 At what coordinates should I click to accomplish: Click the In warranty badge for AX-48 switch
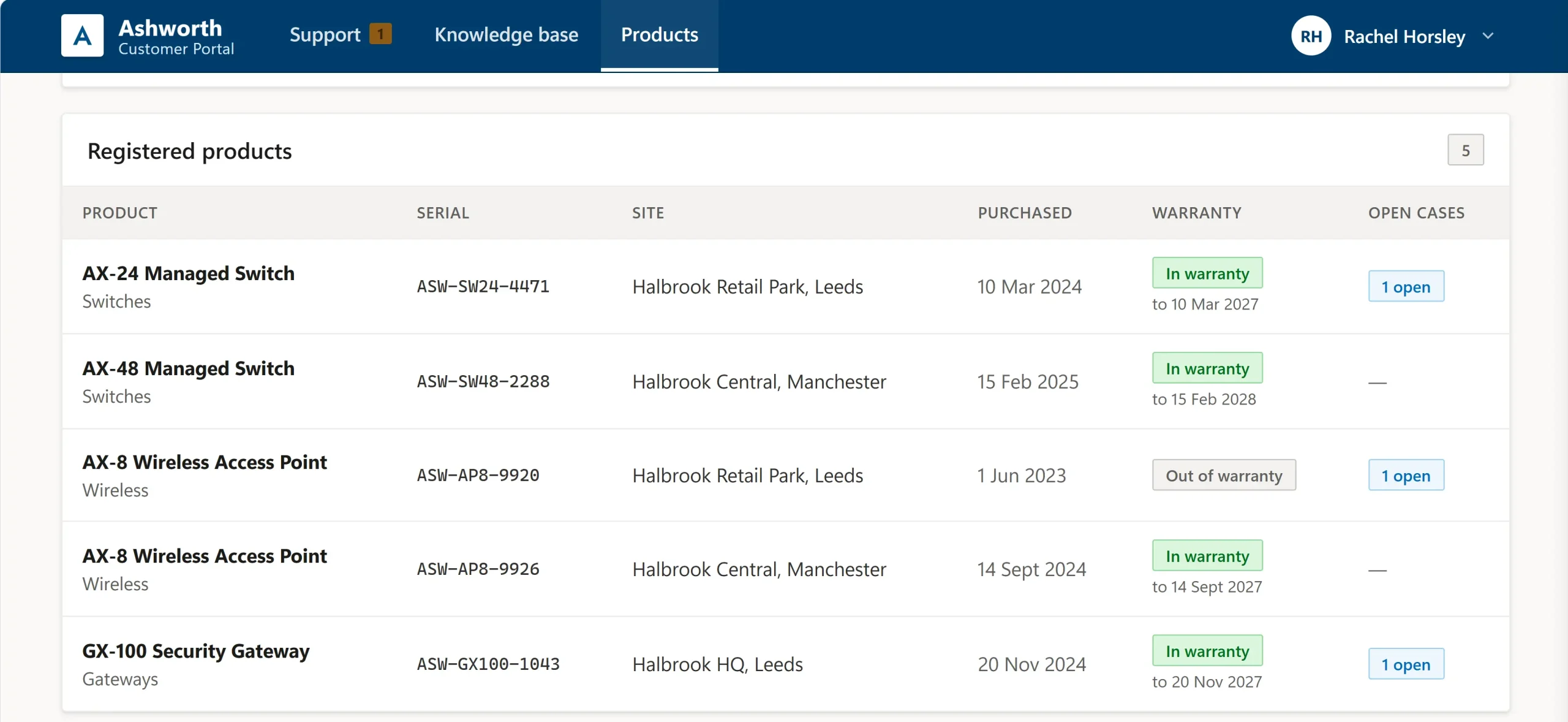click(x=1207, y=368)
